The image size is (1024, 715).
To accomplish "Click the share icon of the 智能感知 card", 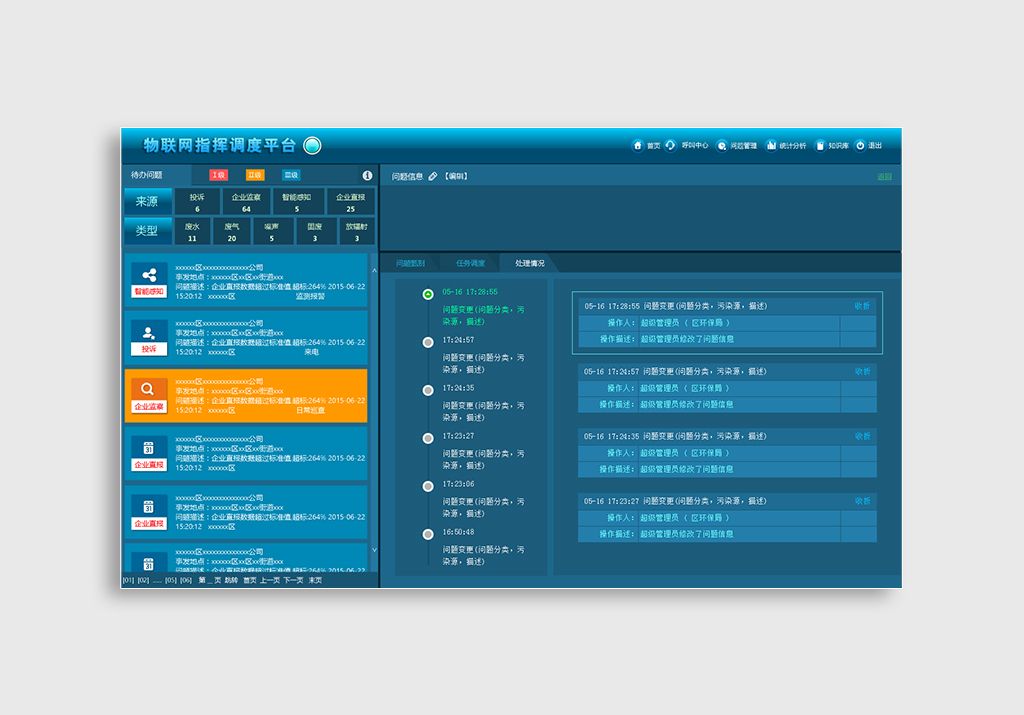I will click(x=149, y=275).
